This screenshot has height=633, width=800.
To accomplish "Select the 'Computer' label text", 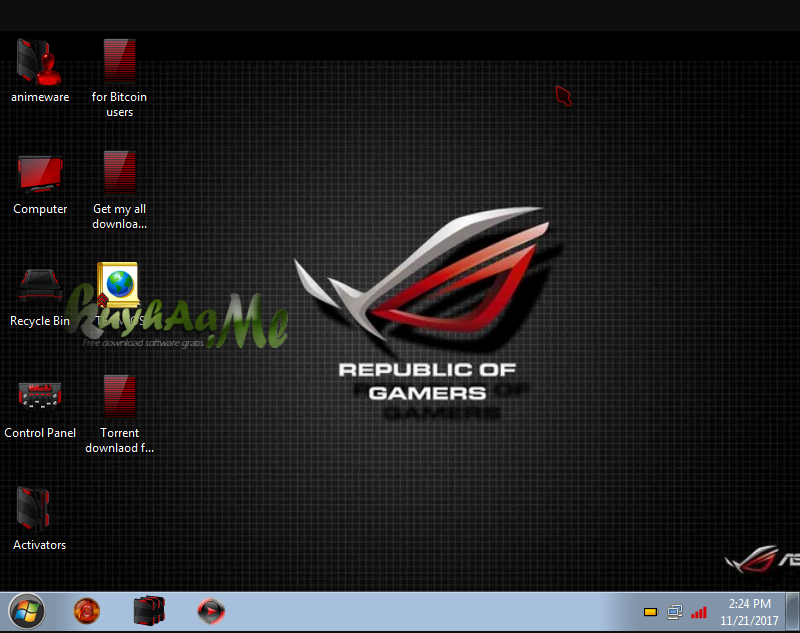I will tap(40, 209).
